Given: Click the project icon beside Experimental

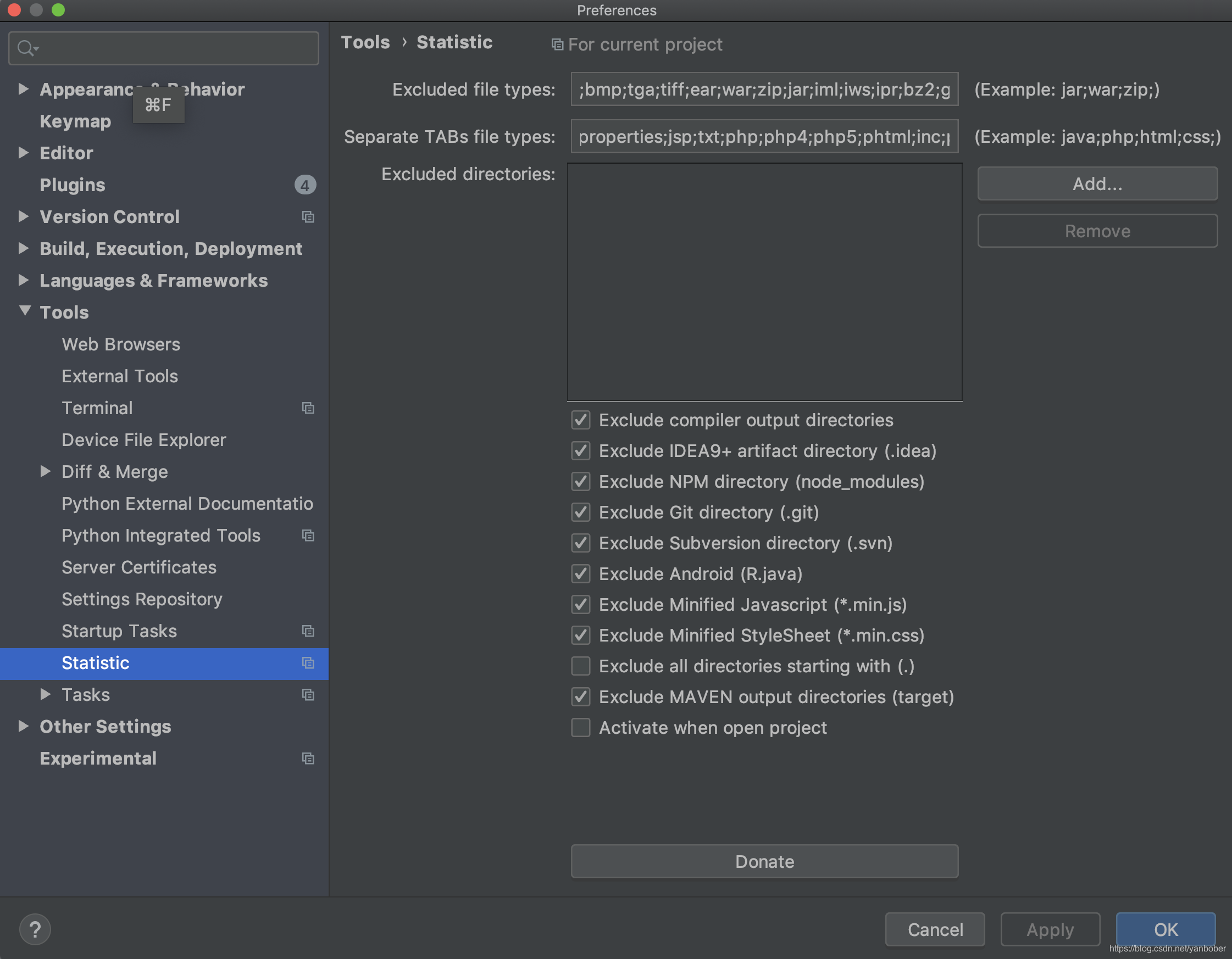Looking at the screenshot, I should pyautogui.click(x=308, y=759).
